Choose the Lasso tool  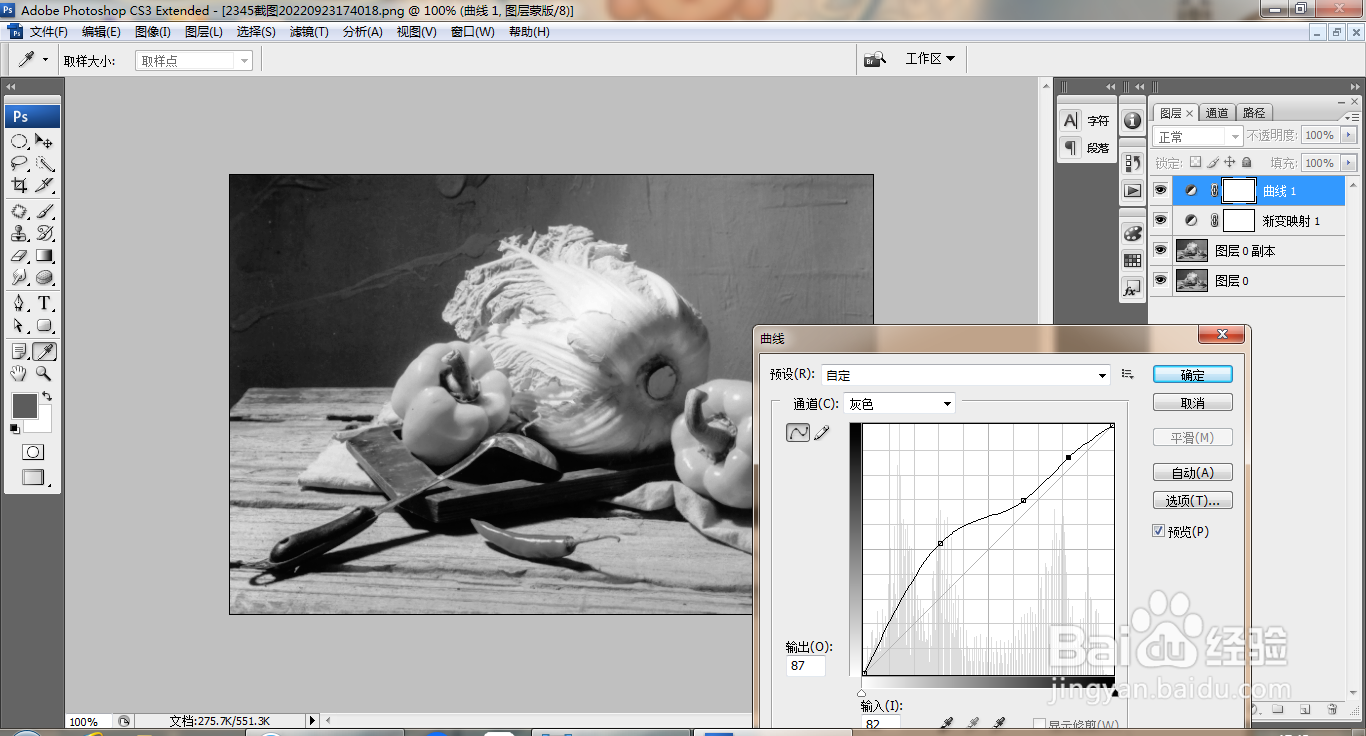click(19, 163)
